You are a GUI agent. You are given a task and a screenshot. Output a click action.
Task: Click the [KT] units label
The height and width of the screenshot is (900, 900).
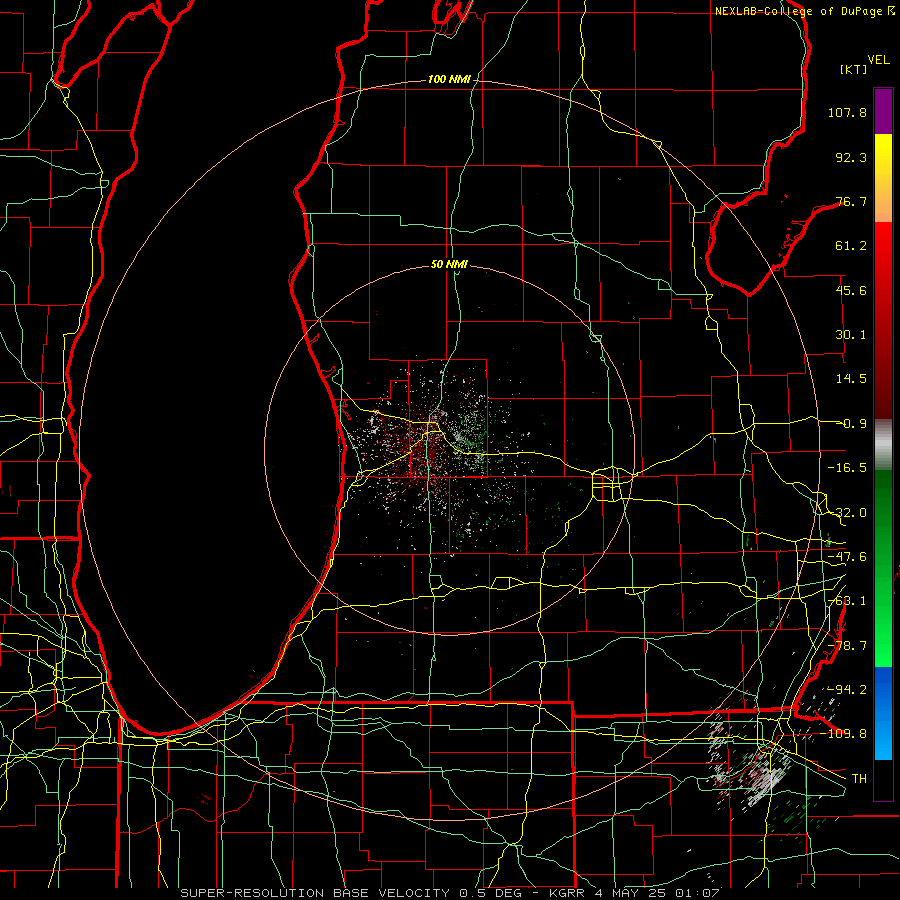click(x=854, y=69)
